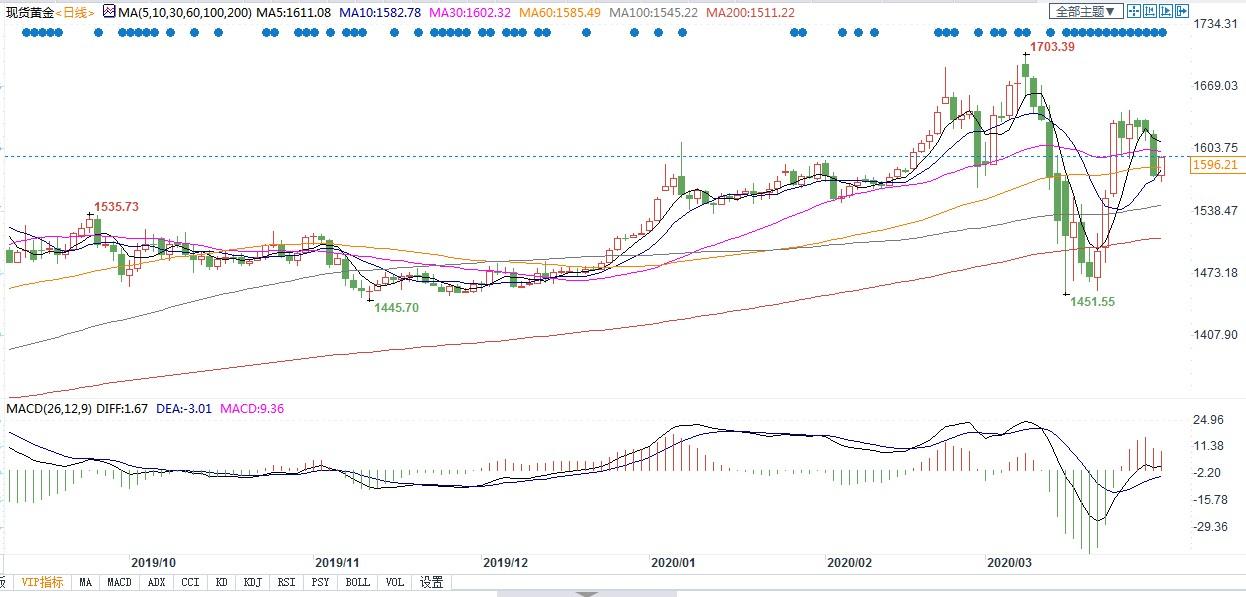Click the 1535.73 peak price label
This screenshot has height=597, width=1246.
click(x=116, y=206)
